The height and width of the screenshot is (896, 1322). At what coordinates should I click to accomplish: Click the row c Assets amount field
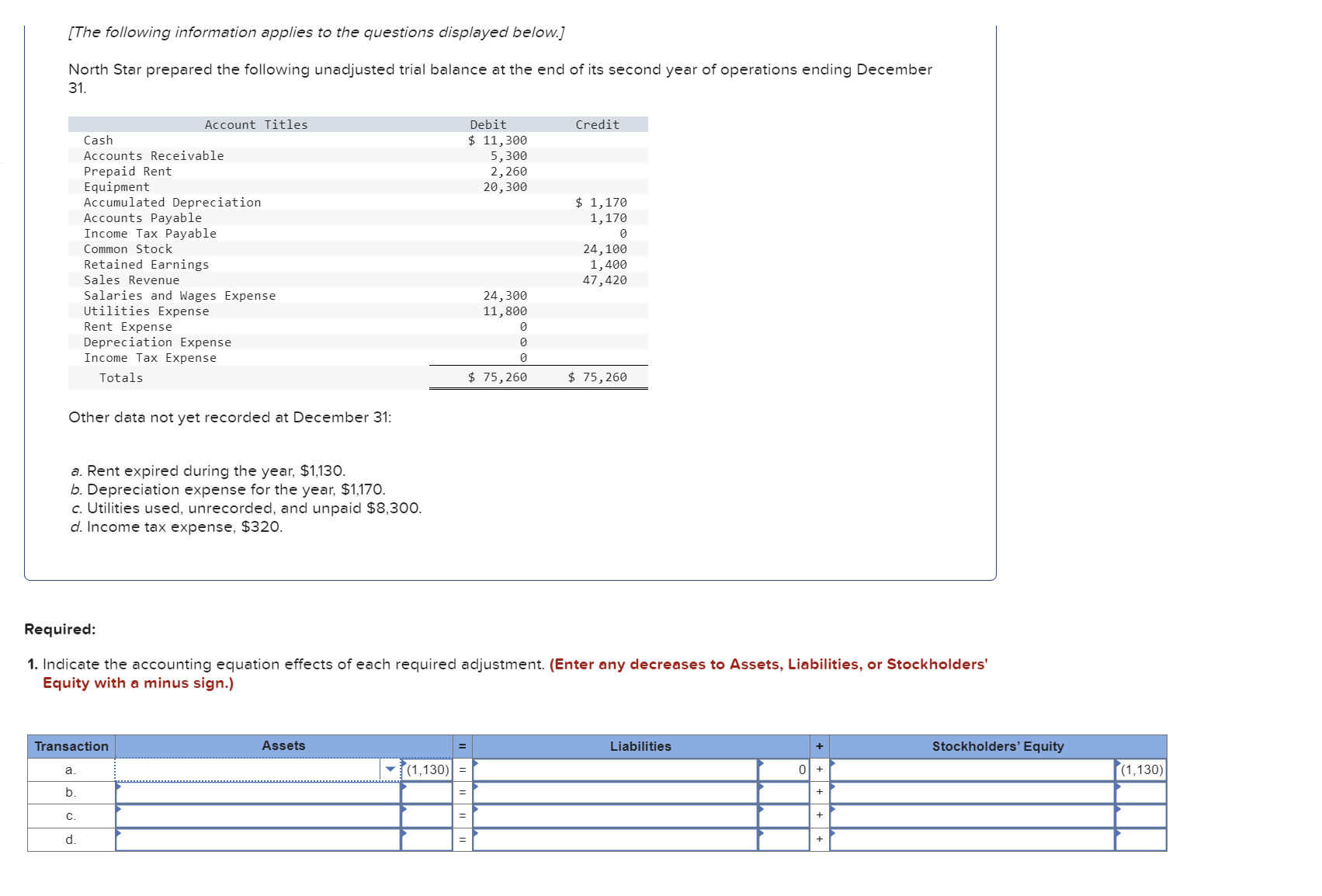point(427,816)
